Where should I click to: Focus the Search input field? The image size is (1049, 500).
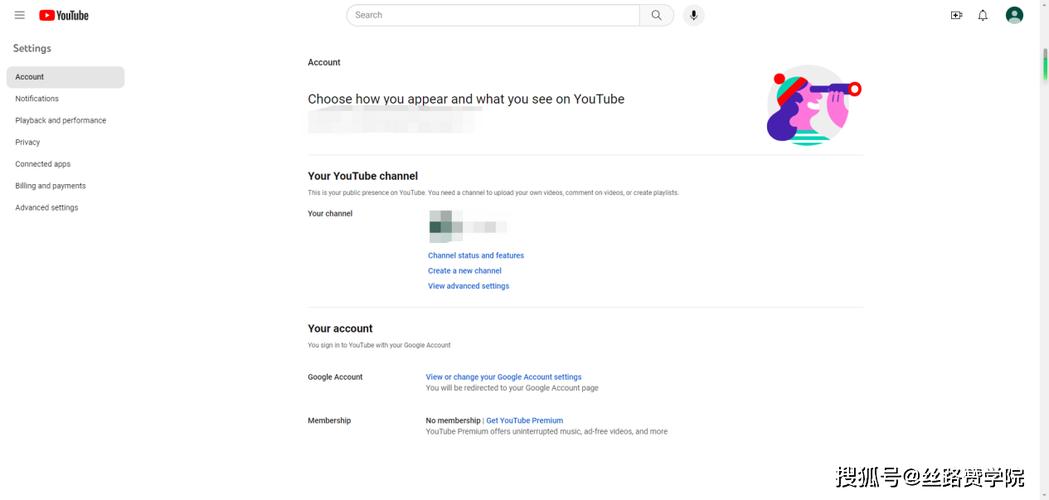493,15
